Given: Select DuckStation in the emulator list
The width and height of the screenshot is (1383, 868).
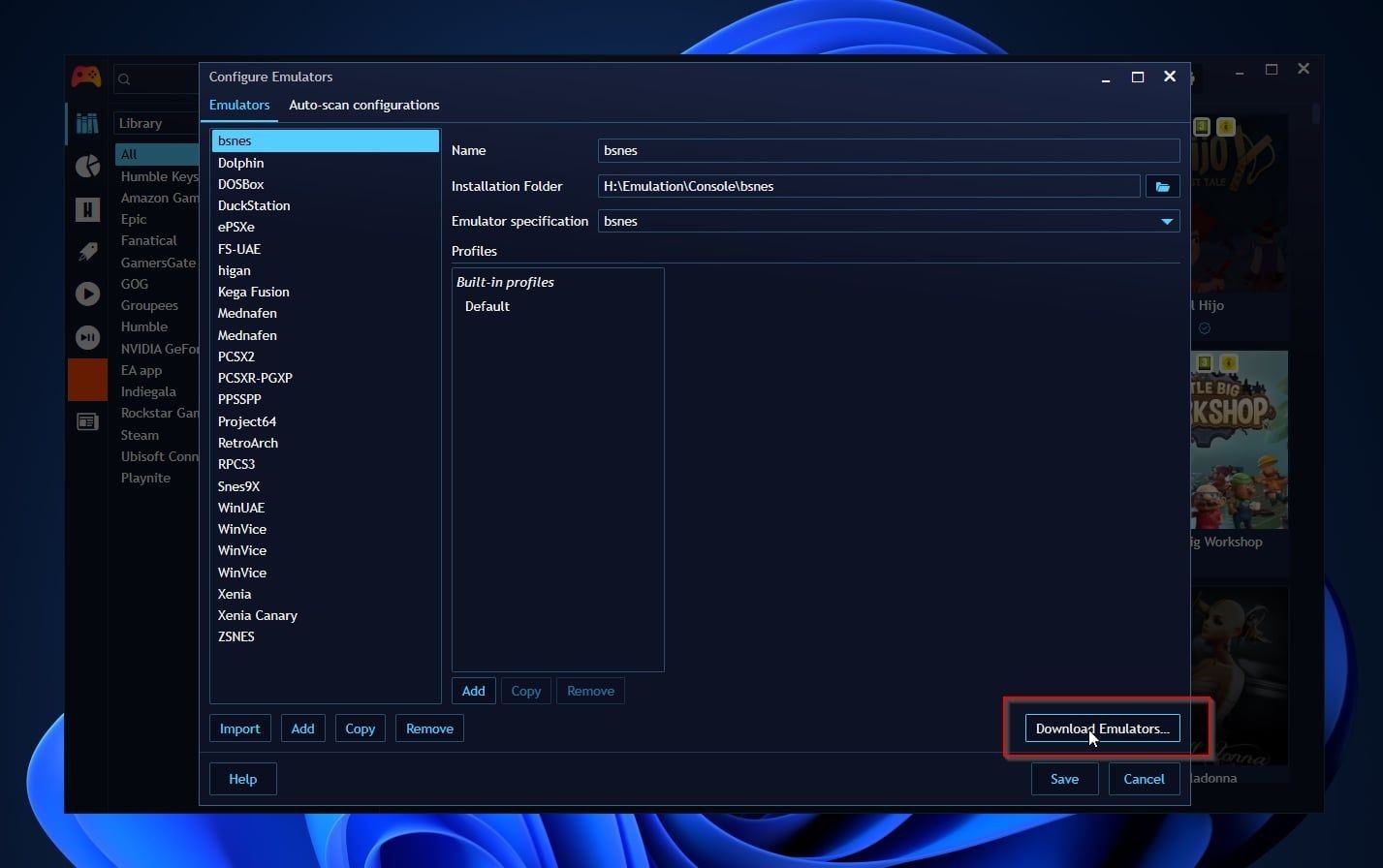Looking at the screenshot, I should [326, 205].
